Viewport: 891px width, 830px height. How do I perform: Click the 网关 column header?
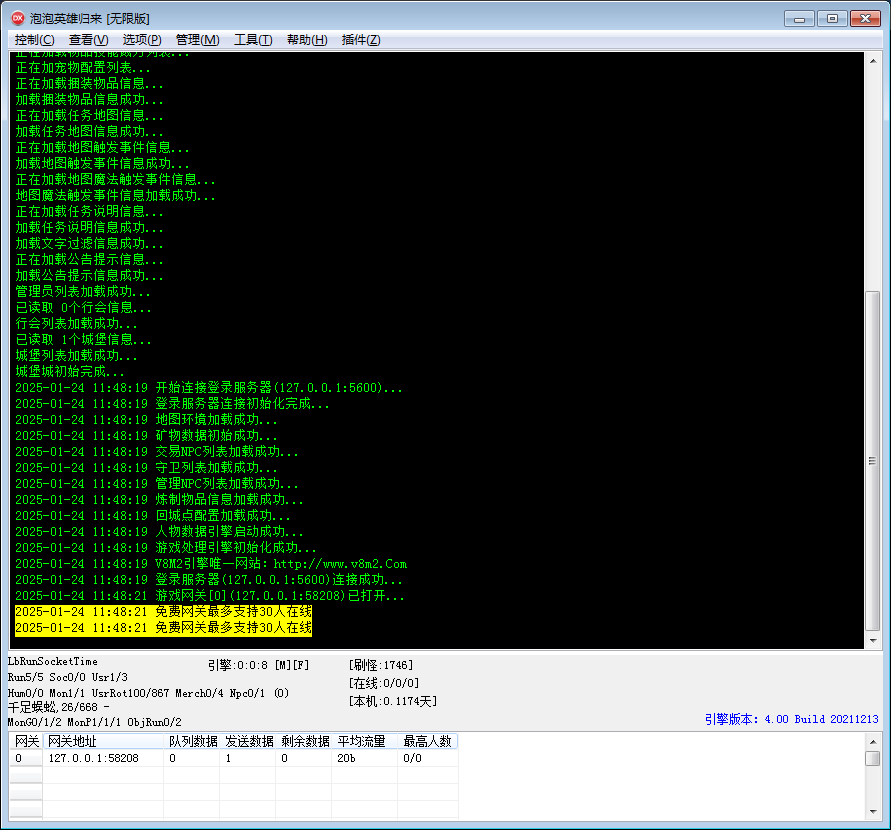(27, 741)
